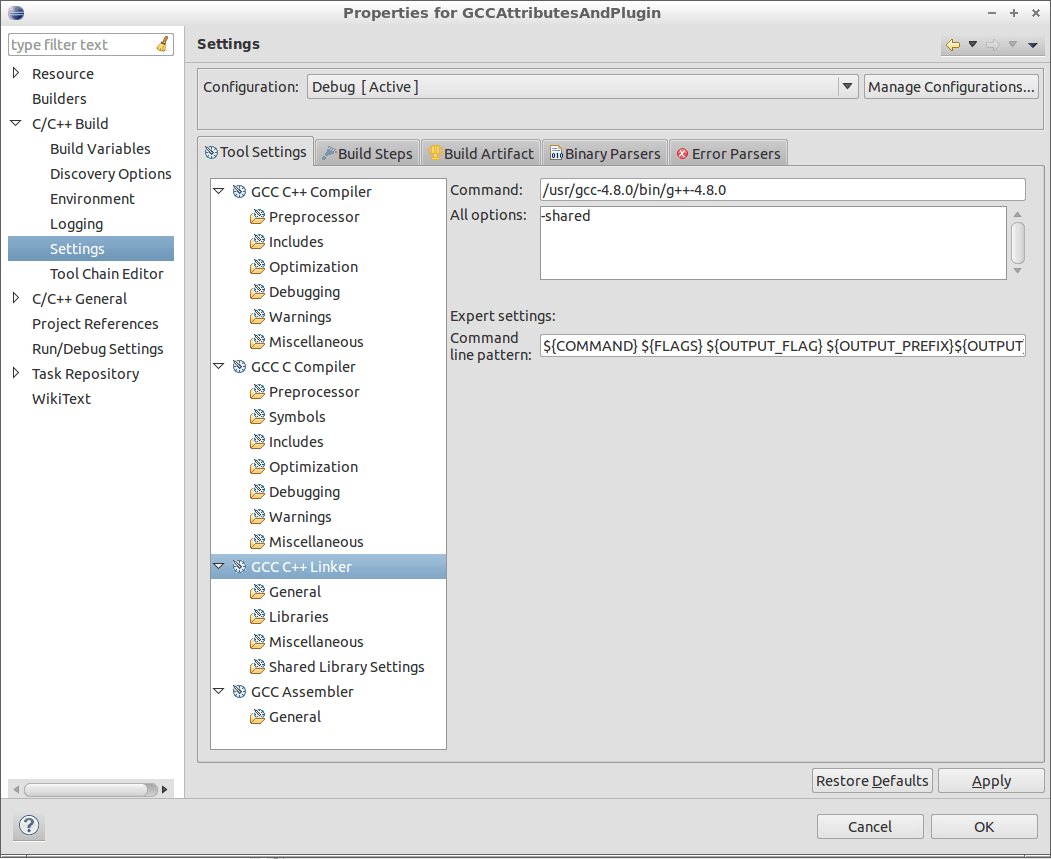
Task: Click the Command input field
Action: click(x=782, y=190)
